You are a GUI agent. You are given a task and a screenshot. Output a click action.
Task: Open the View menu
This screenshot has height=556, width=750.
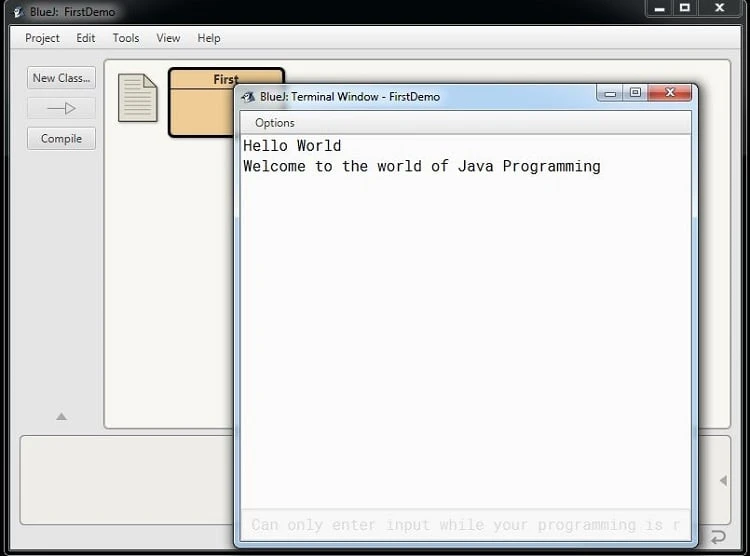pos(168,38)
